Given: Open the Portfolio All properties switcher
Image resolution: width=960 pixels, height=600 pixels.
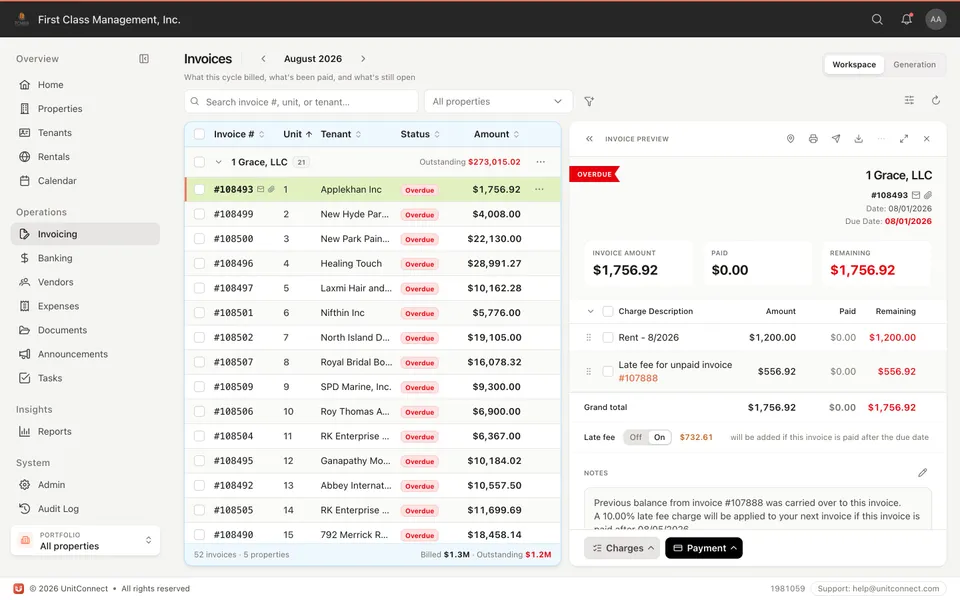Looking at the screenshot, I should tap(85, 541).
